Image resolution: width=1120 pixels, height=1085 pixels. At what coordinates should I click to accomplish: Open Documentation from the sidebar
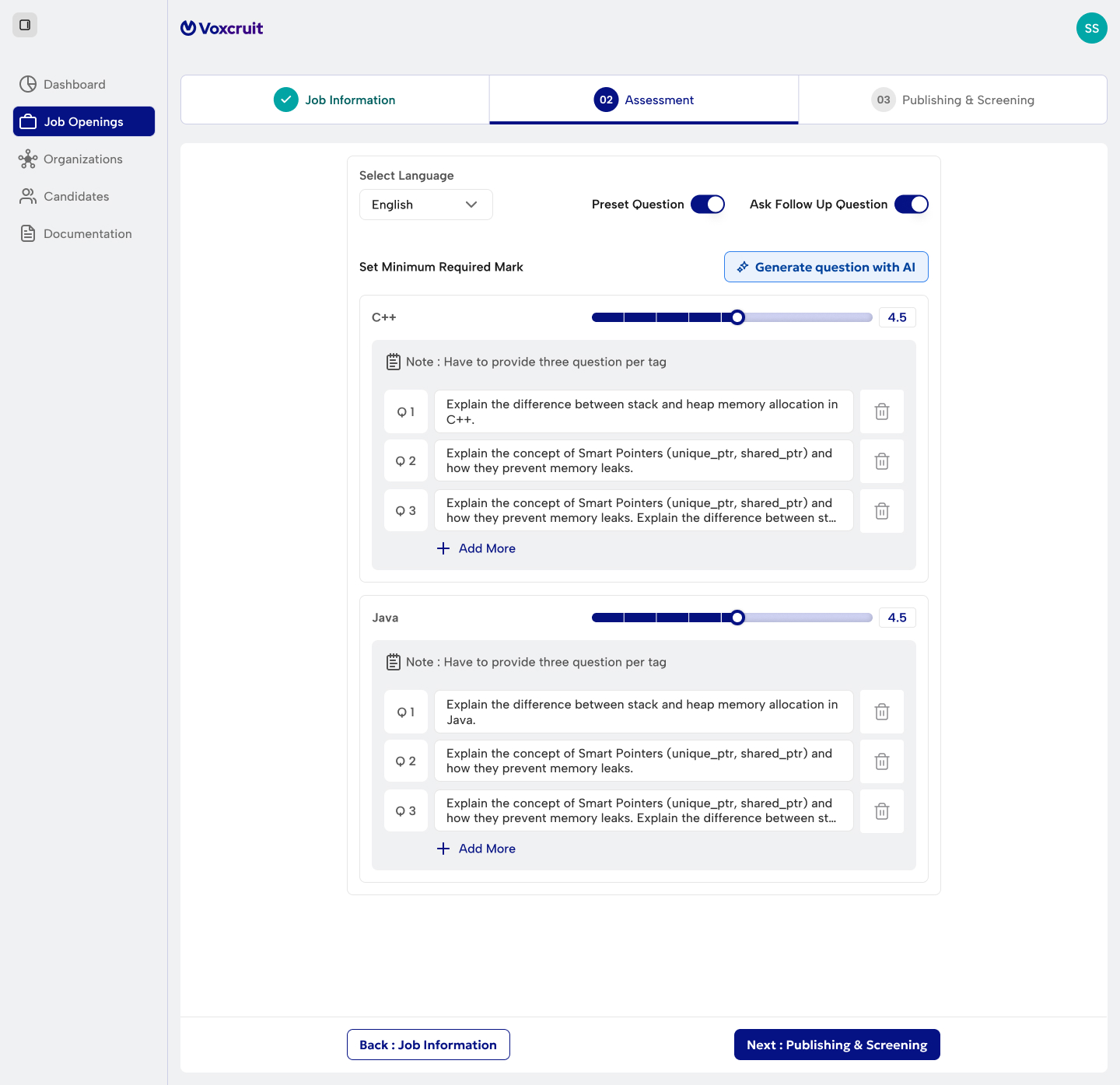[84, 233]
